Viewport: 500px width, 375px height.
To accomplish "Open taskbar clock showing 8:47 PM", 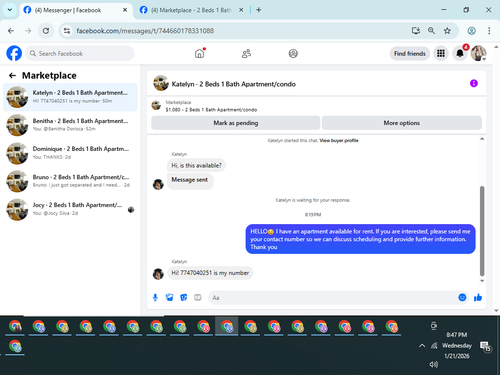I will [457, 345].
